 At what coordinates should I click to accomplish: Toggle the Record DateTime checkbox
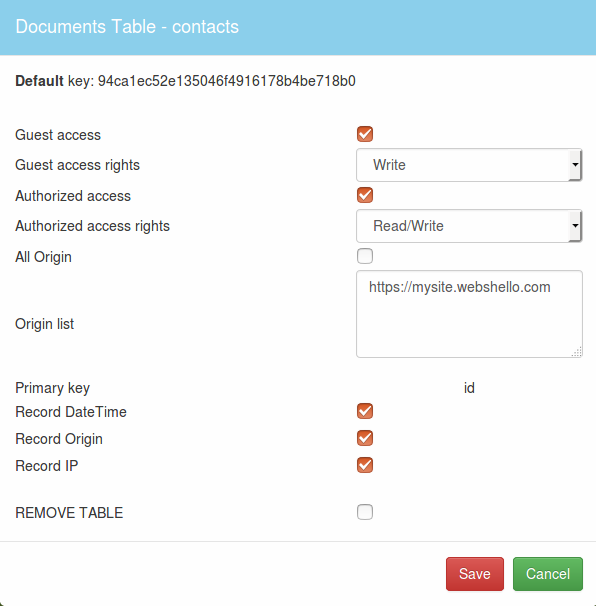pyautogui.click(x=365, y=411)
